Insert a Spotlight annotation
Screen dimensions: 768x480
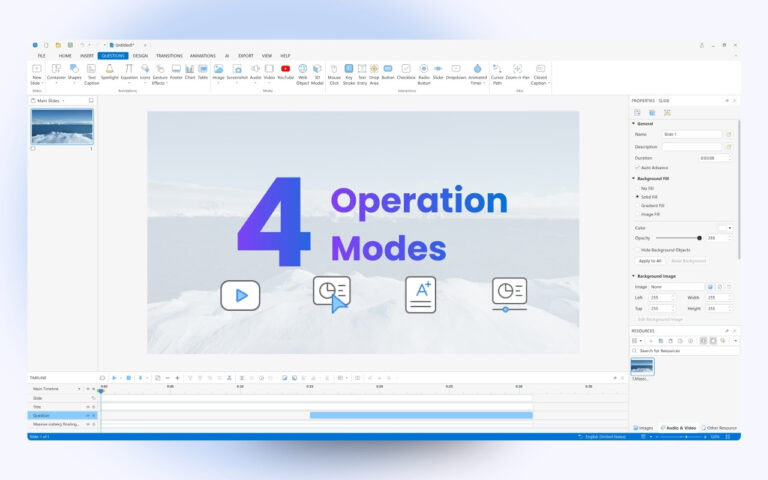pyautogui.click(x=109, y=72)
